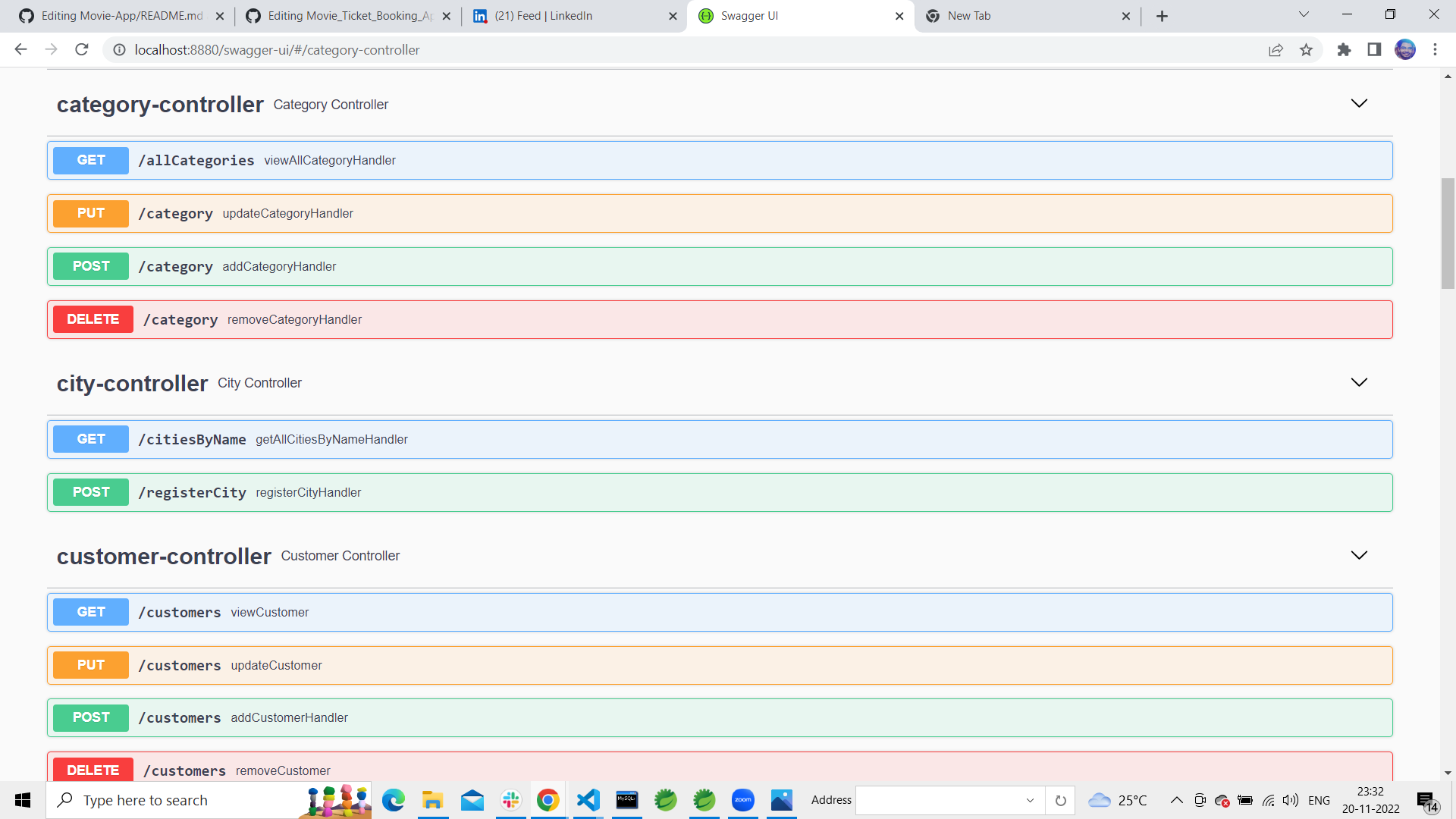Launch VS Code from the taskbar
The width and height of the screenshot is (1456, 819).
coord(588,800)
